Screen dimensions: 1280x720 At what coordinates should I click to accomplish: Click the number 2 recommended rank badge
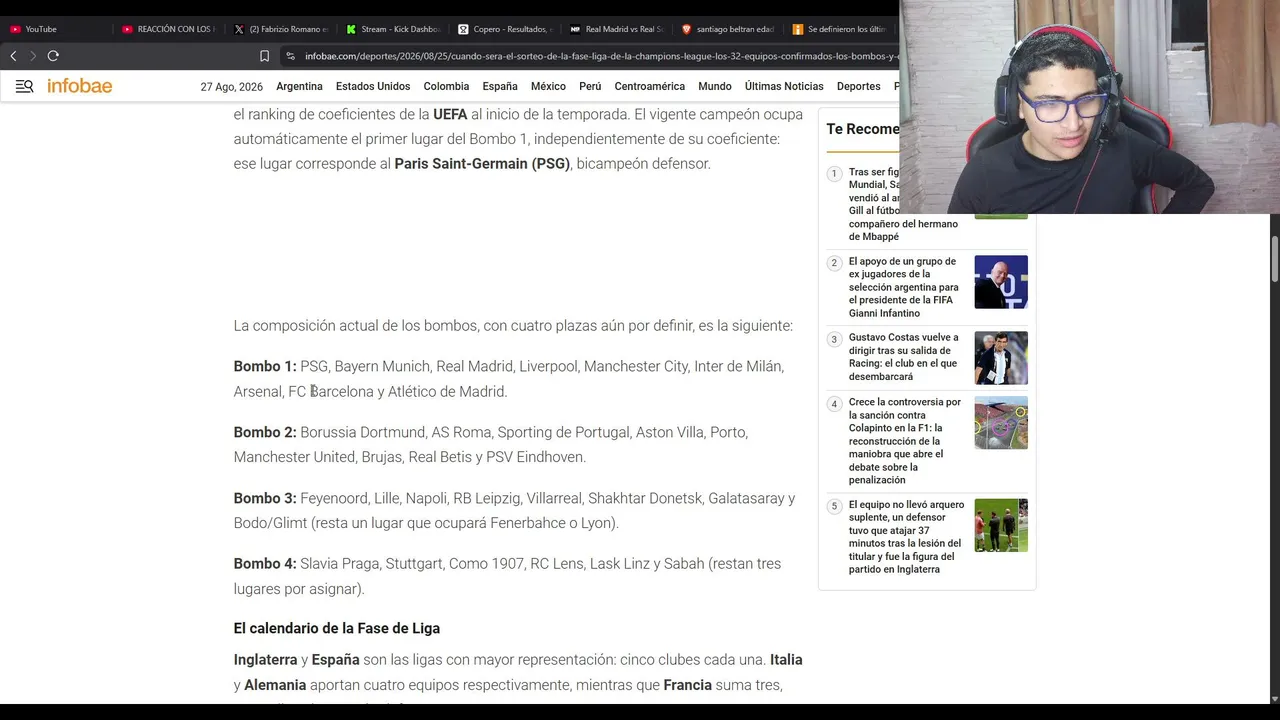pos(834,263)
